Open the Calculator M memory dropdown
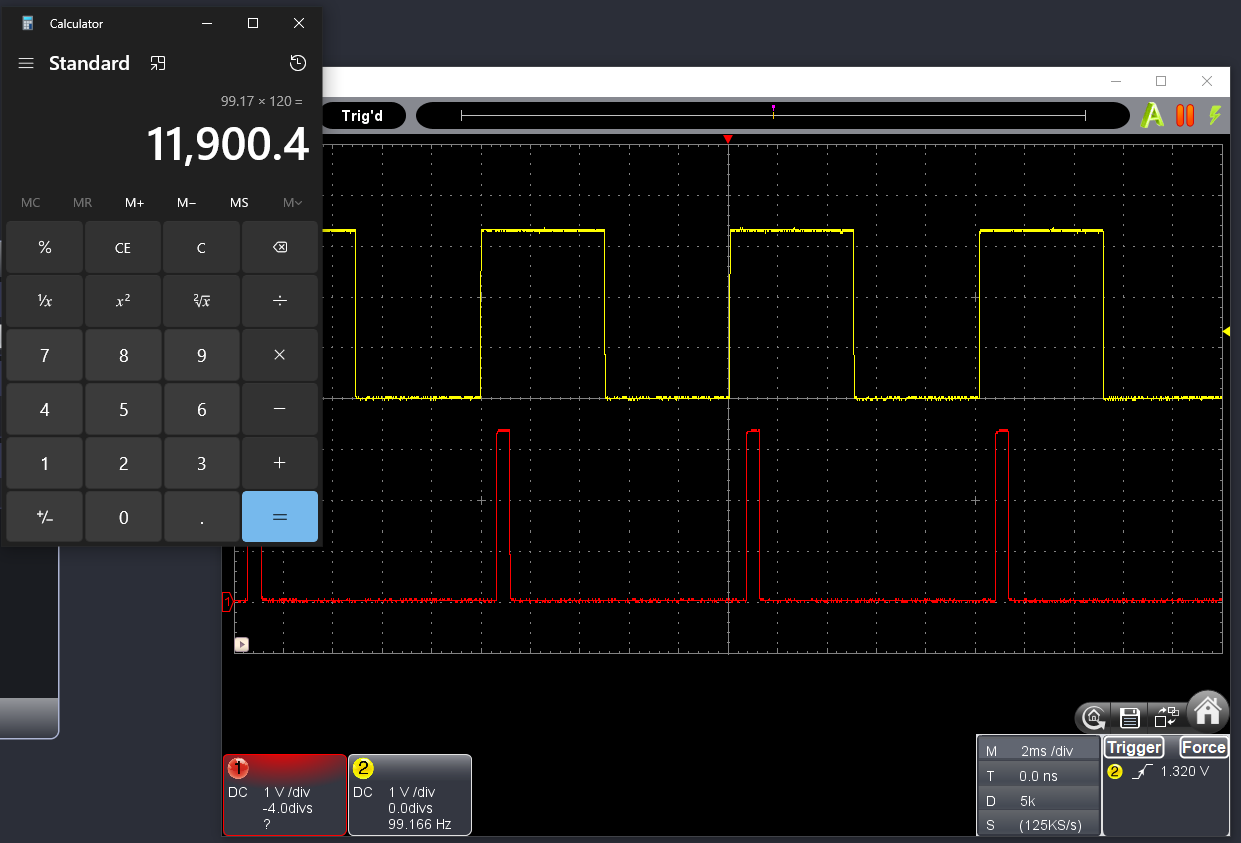Image resolution: width=1241 pixels, height=843 pixels. coord(292,203)
